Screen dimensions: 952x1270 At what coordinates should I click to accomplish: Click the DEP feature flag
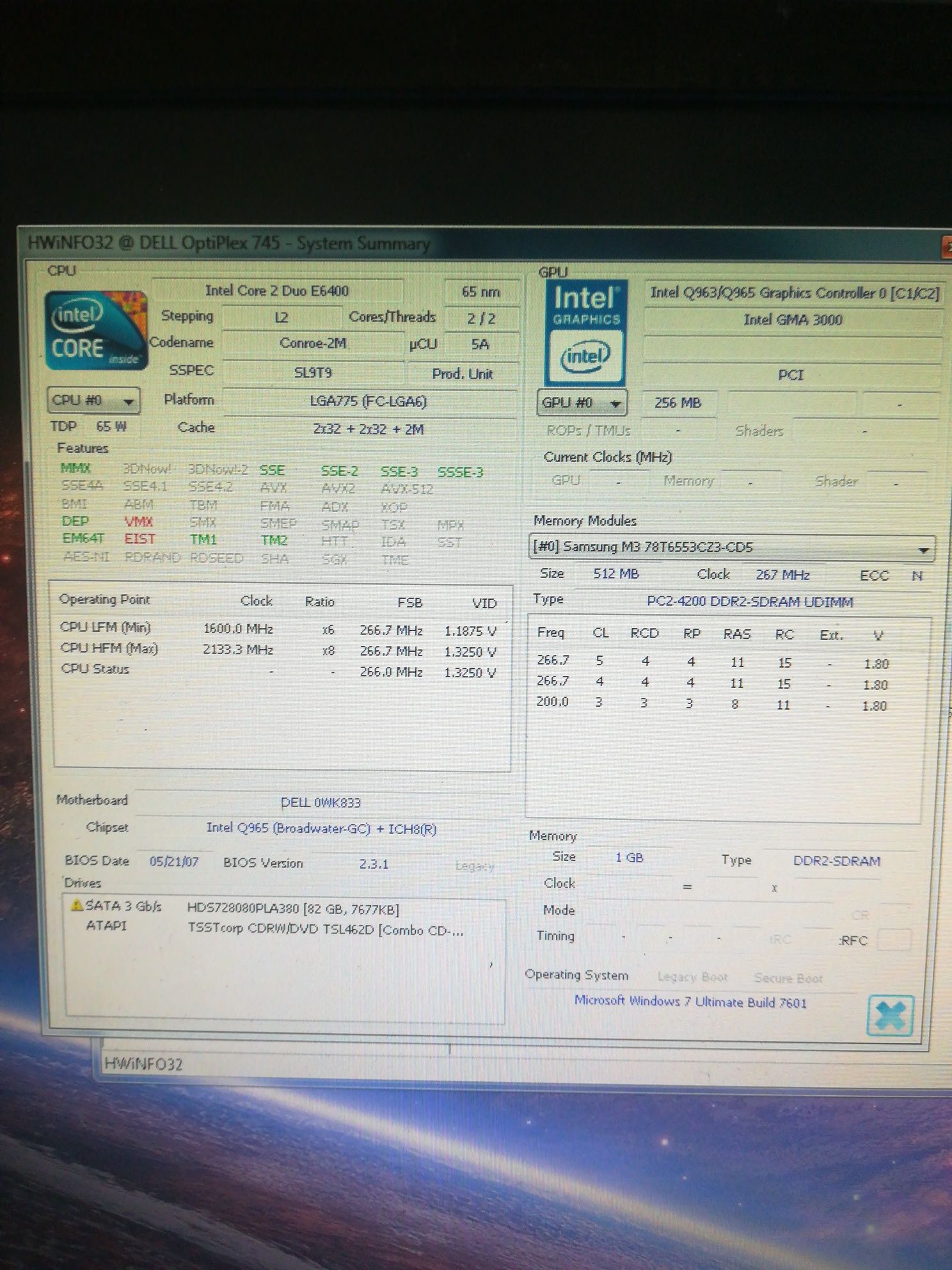[x=75, y=521]
